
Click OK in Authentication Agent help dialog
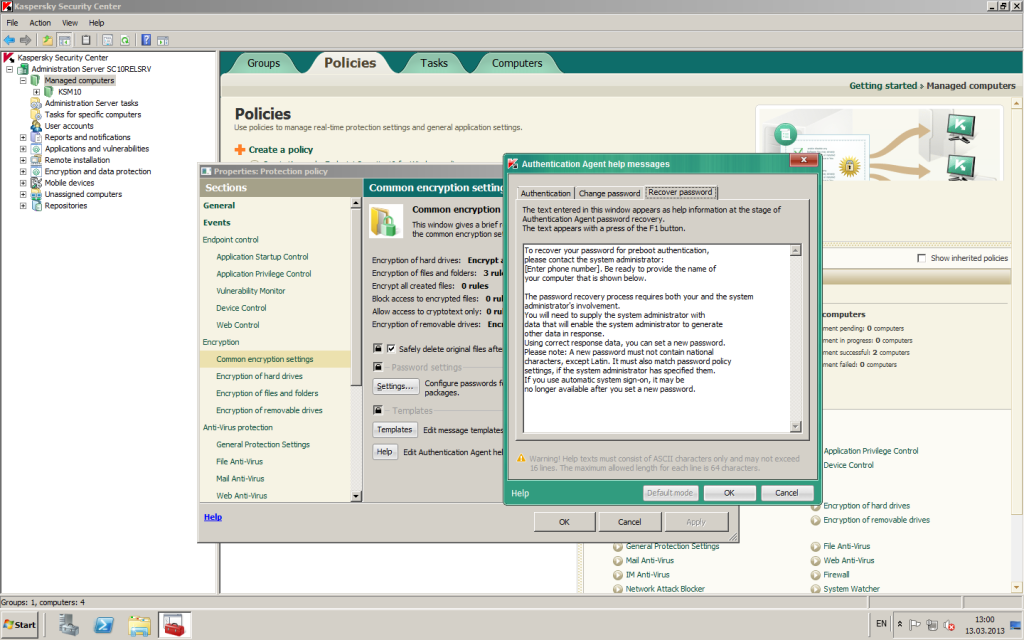[729, 493]
